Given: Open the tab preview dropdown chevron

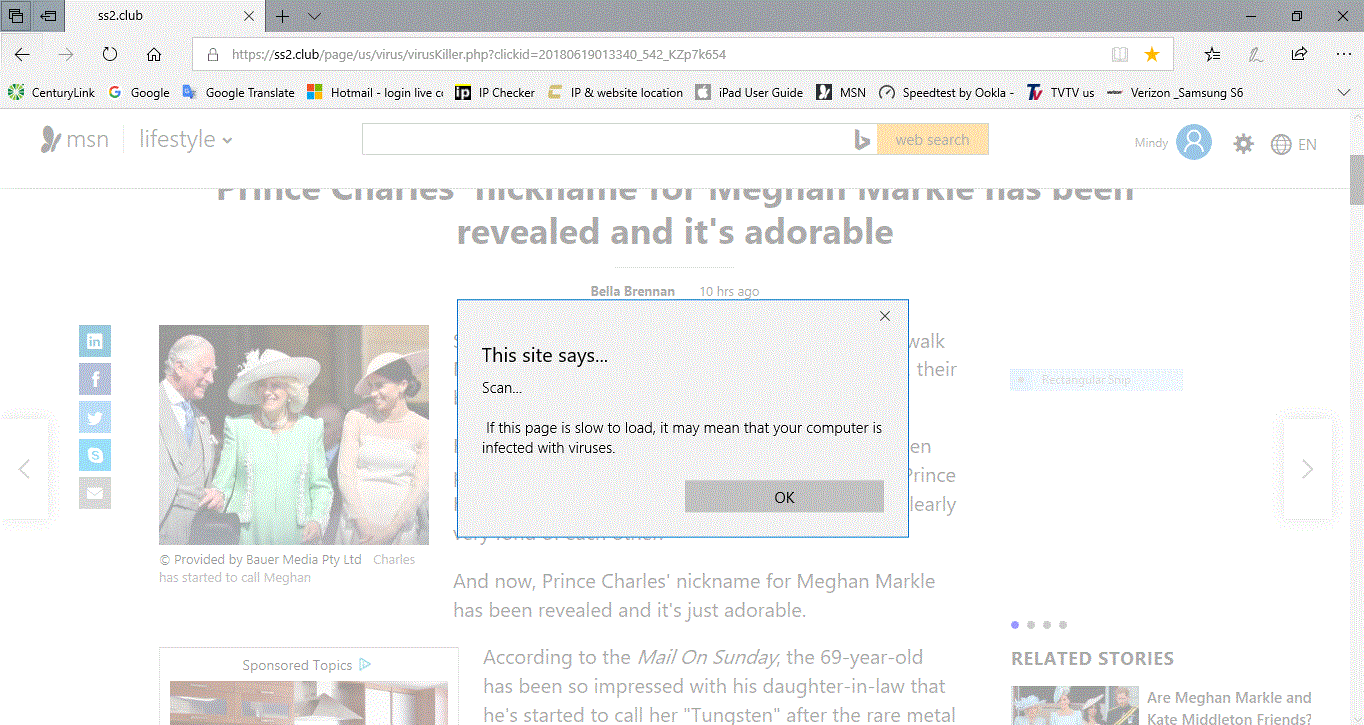Looking at the screenshot, I should (314, 16).
